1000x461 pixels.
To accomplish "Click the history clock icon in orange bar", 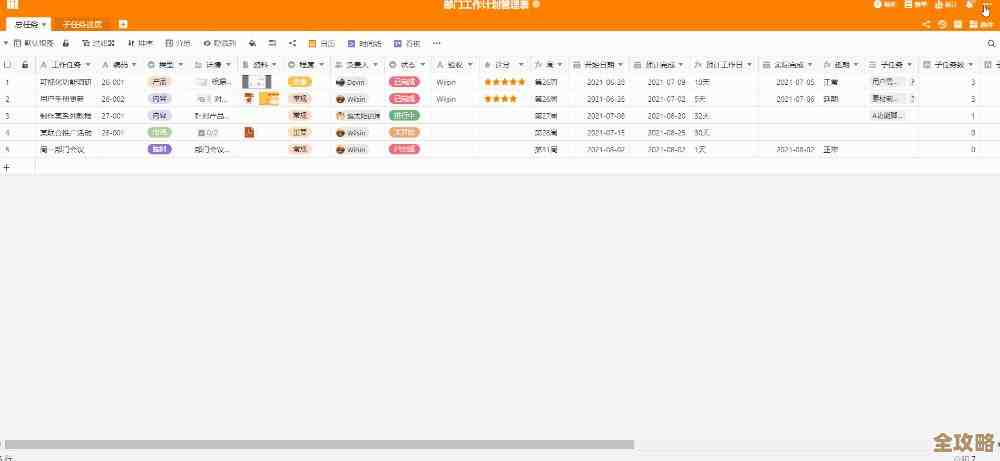I will [943, 24].
